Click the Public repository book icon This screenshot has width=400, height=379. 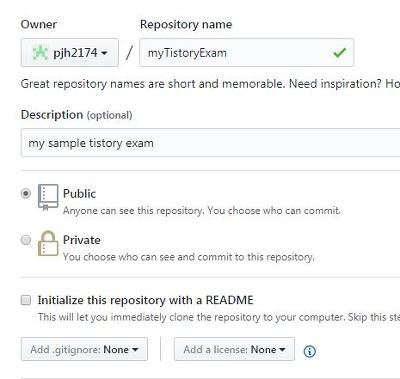coord(48,197)
